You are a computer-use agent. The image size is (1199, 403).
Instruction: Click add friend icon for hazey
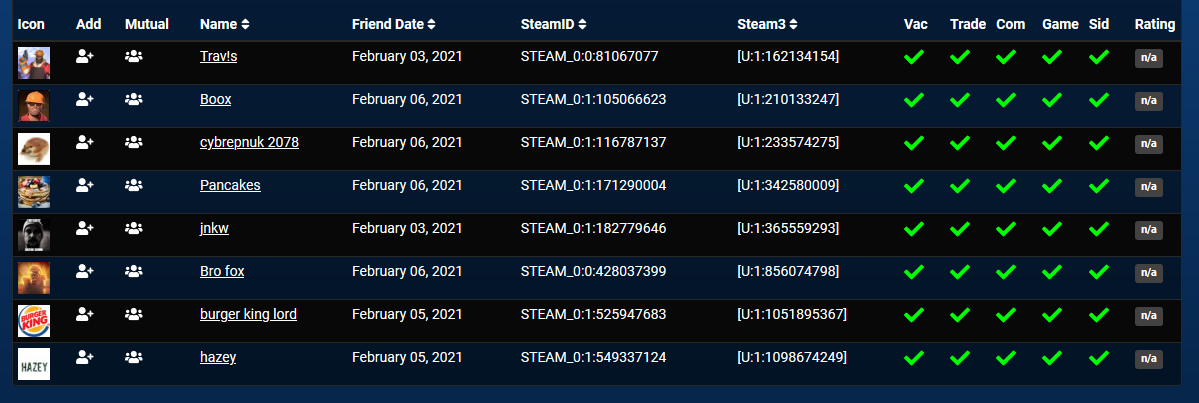(x=85, y=358)
